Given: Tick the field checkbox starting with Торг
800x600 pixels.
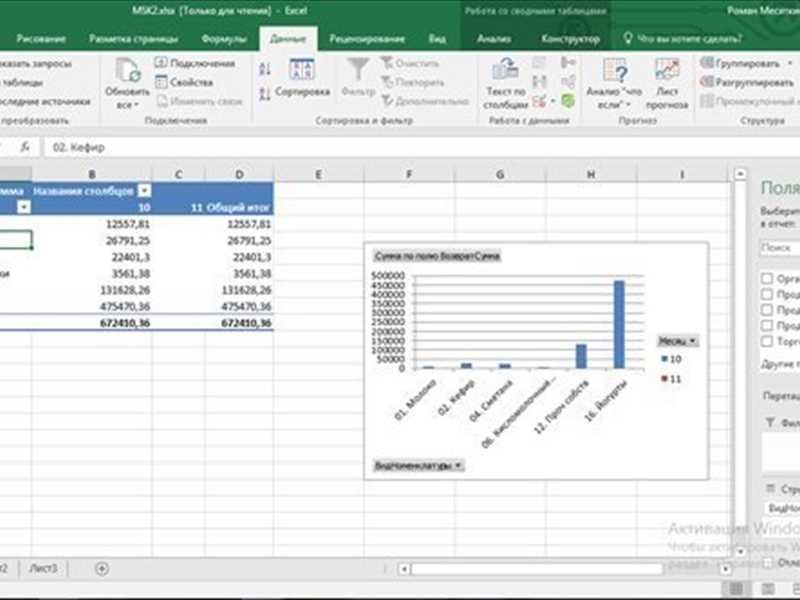Looking at the screenshot, I should point(767,341).
